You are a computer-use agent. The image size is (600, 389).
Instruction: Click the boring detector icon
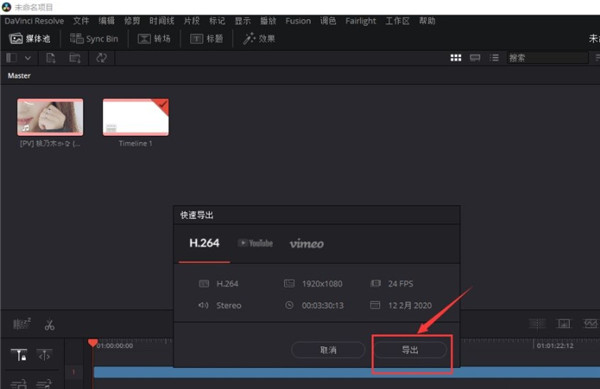coord(21,324)
